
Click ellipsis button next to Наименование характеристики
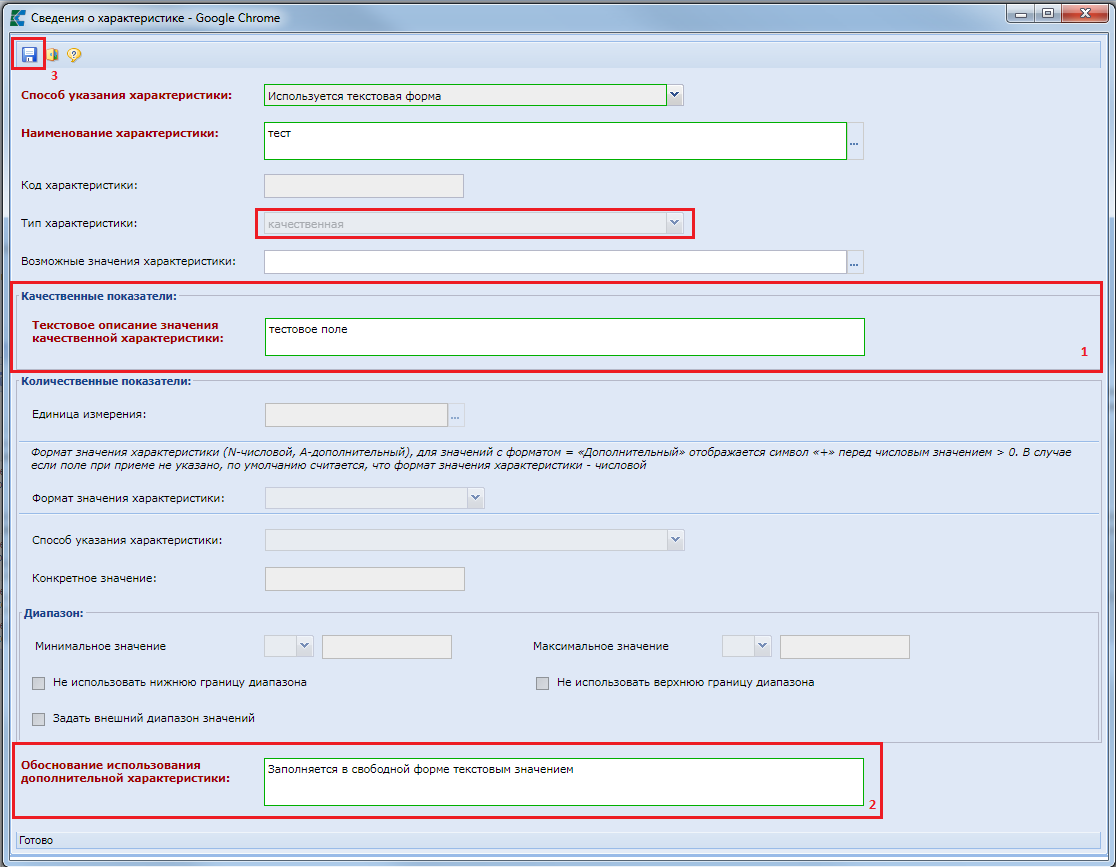(x=855, y=142)
